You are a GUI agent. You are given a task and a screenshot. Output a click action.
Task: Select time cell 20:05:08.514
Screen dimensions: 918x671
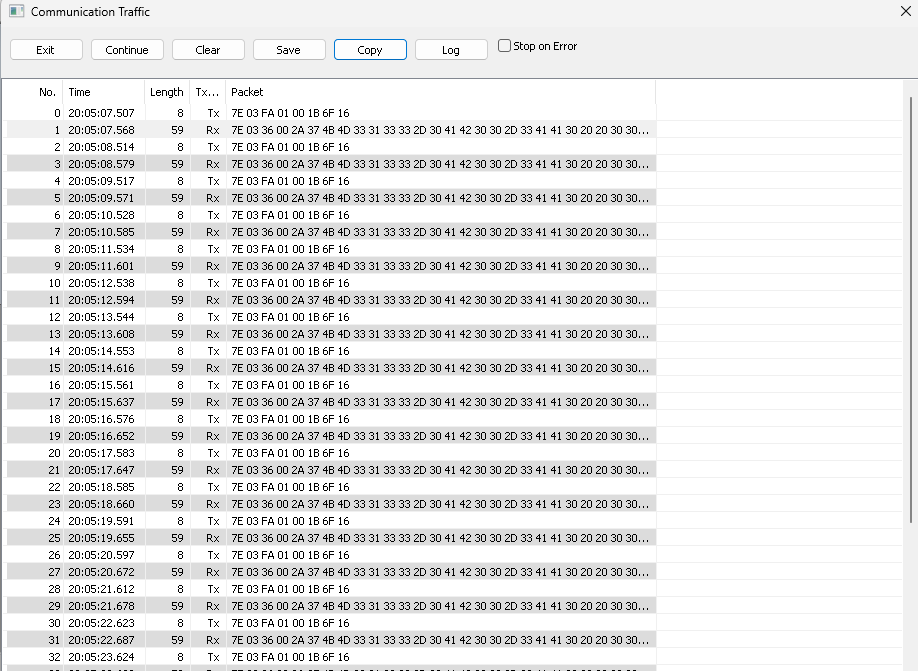point(101,147)
